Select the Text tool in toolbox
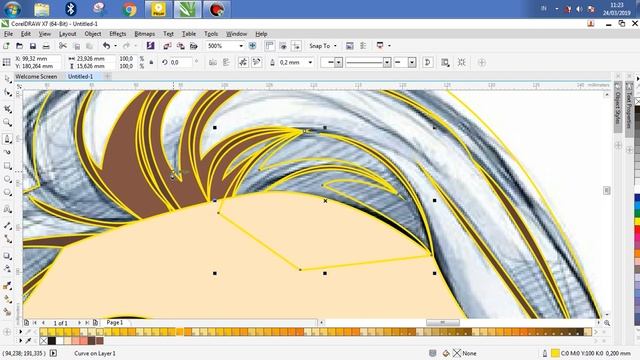The height and width of the screenshot is (360, 640). pos(7,209)
